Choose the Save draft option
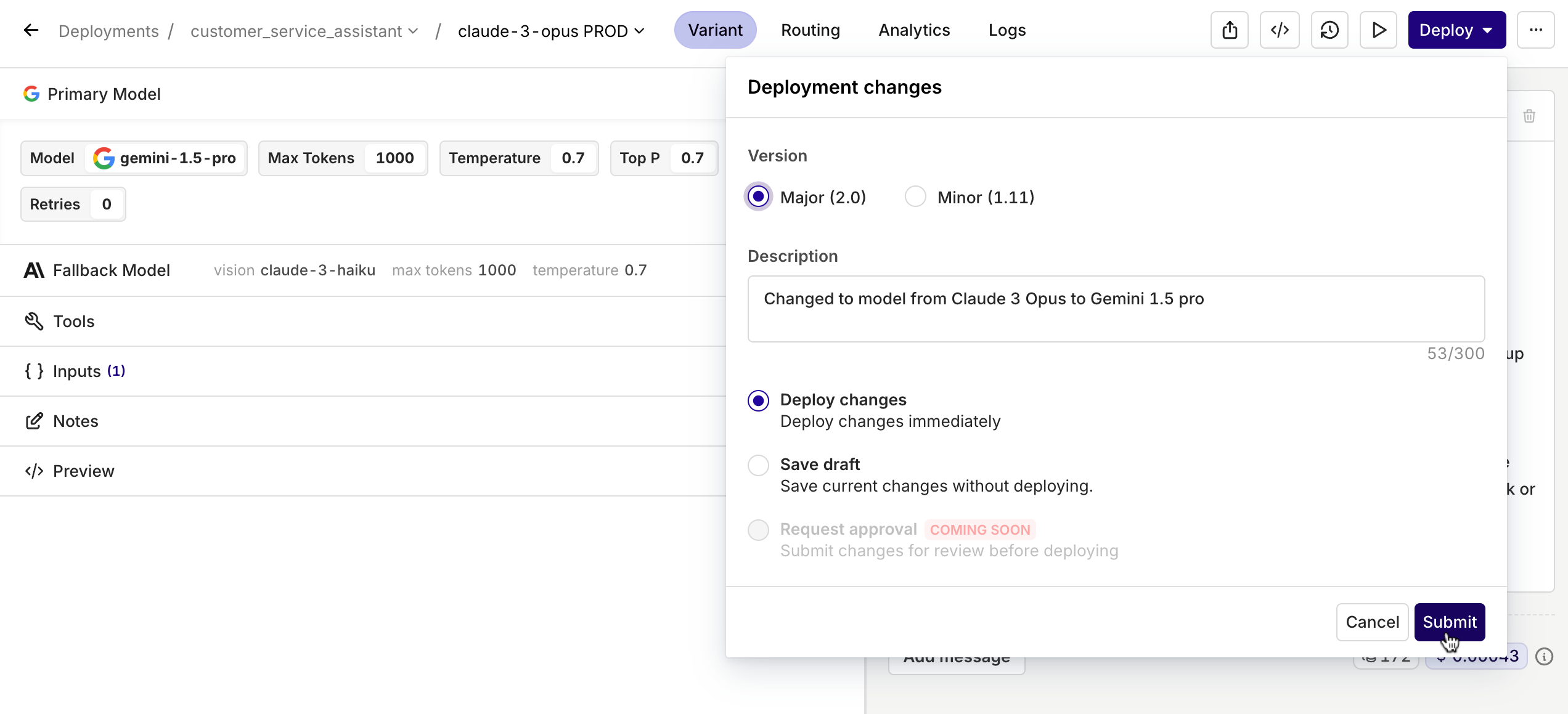The image size is (1568, 714). point(758,465)
